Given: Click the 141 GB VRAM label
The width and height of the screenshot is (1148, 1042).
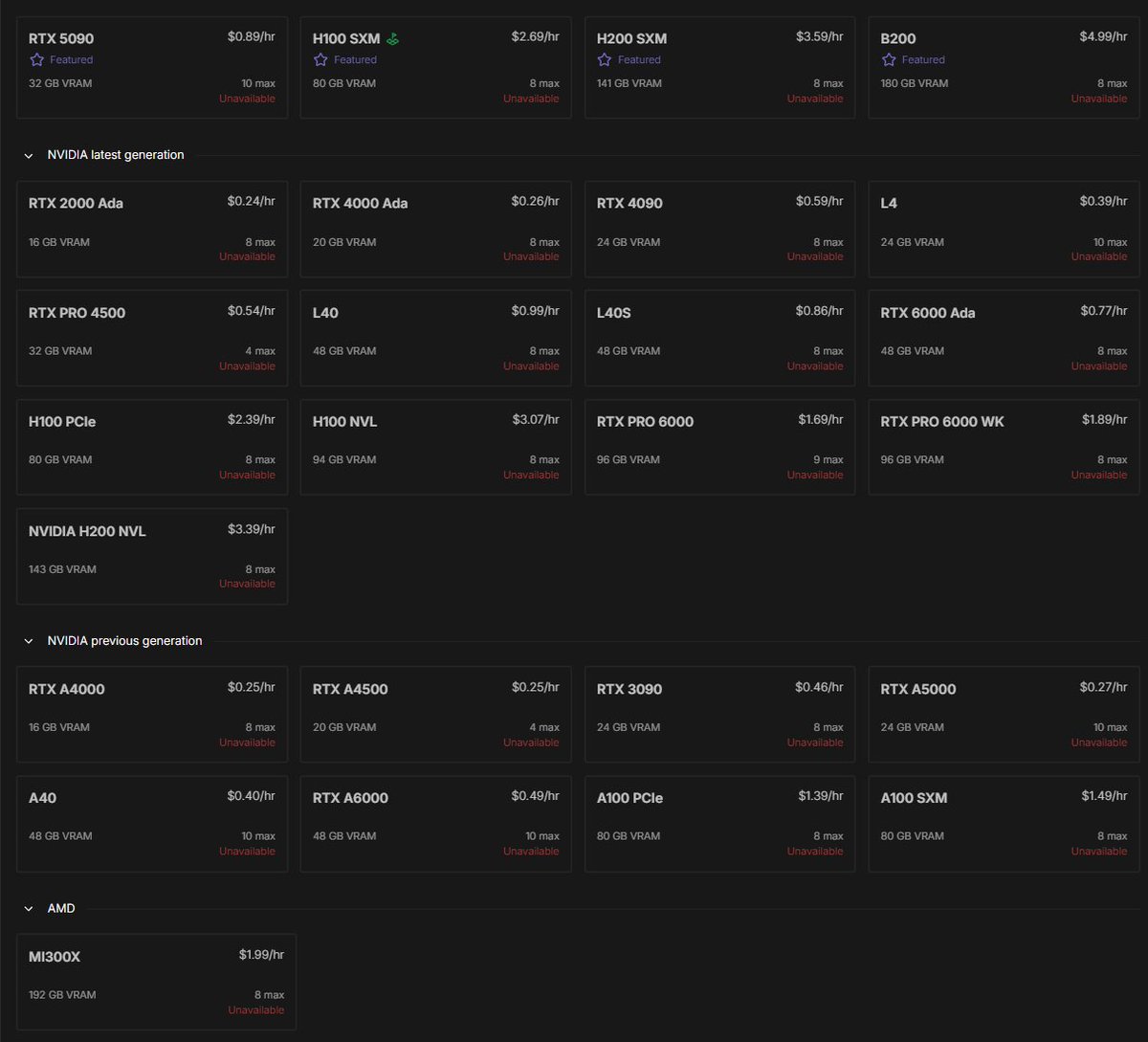Looking at the screenshot, I should 629,83.
